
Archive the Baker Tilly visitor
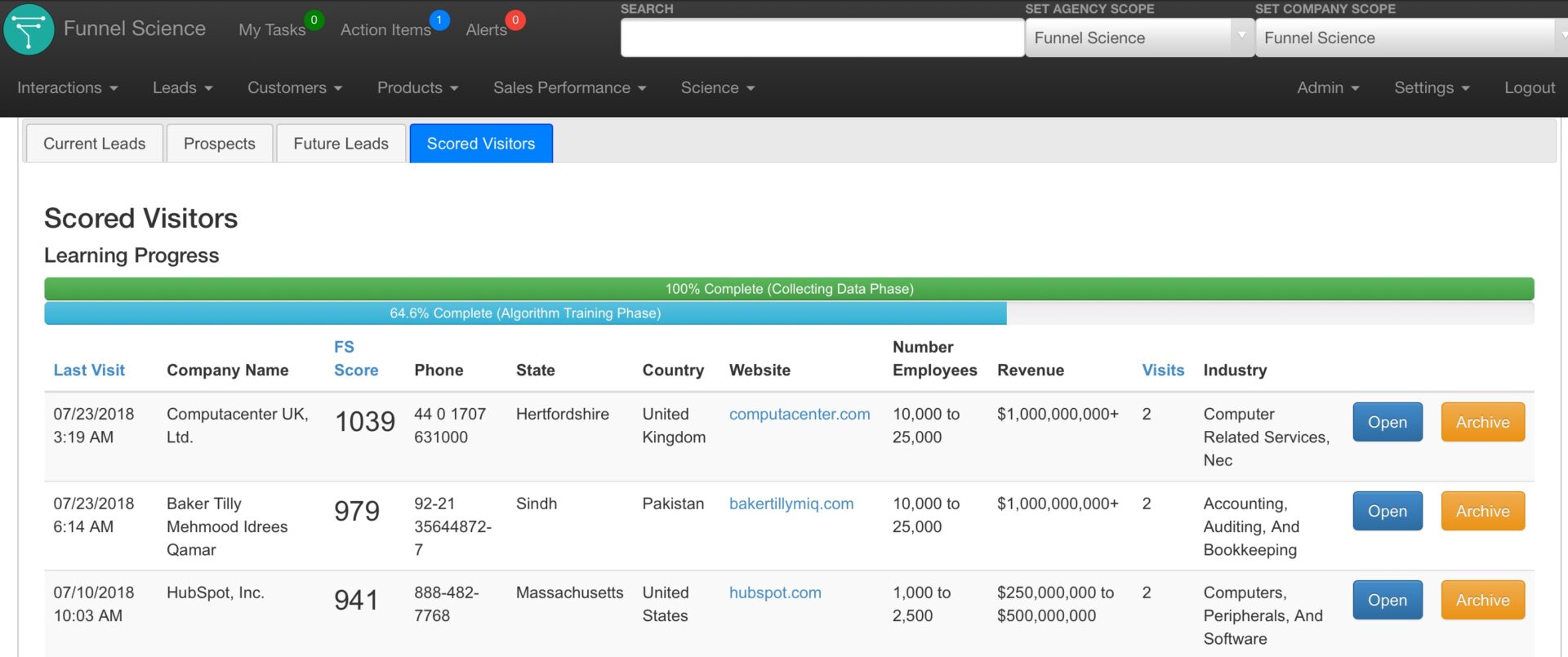click(x=1483, y=511)
